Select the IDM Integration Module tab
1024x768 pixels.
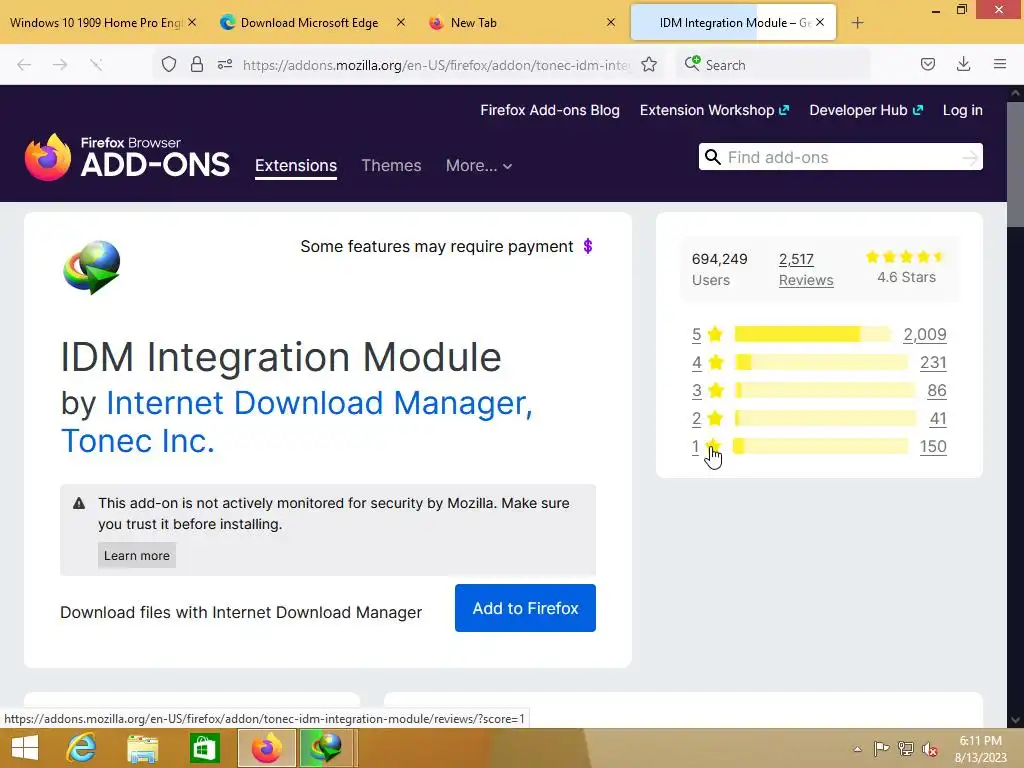(733, 23)
